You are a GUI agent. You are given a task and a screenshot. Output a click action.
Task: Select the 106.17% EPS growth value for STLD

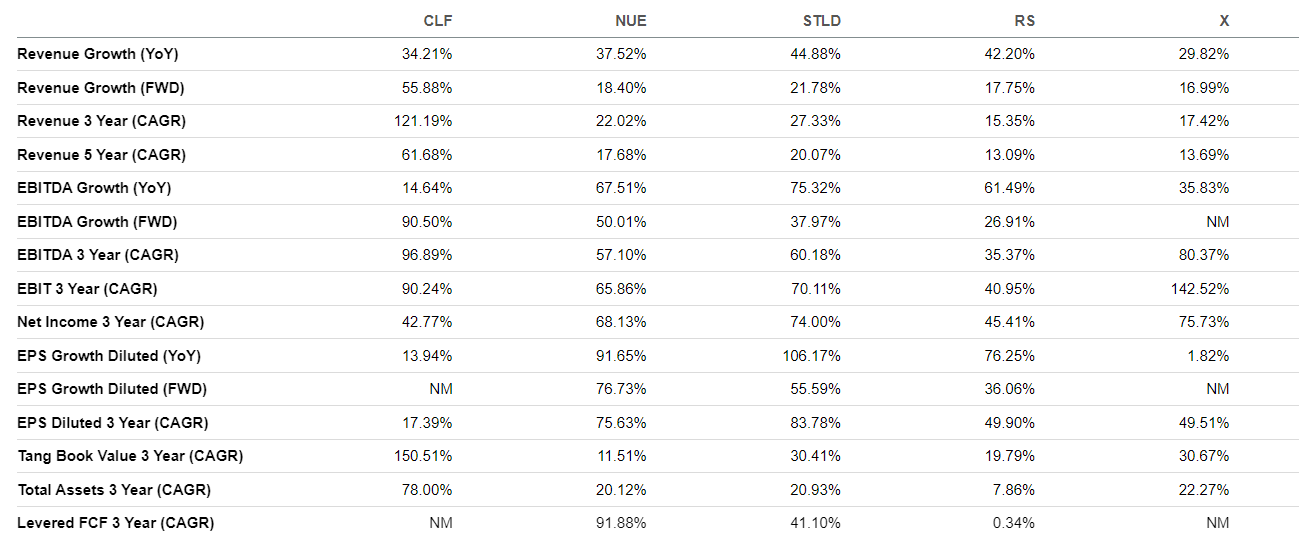tap(811, 356)
